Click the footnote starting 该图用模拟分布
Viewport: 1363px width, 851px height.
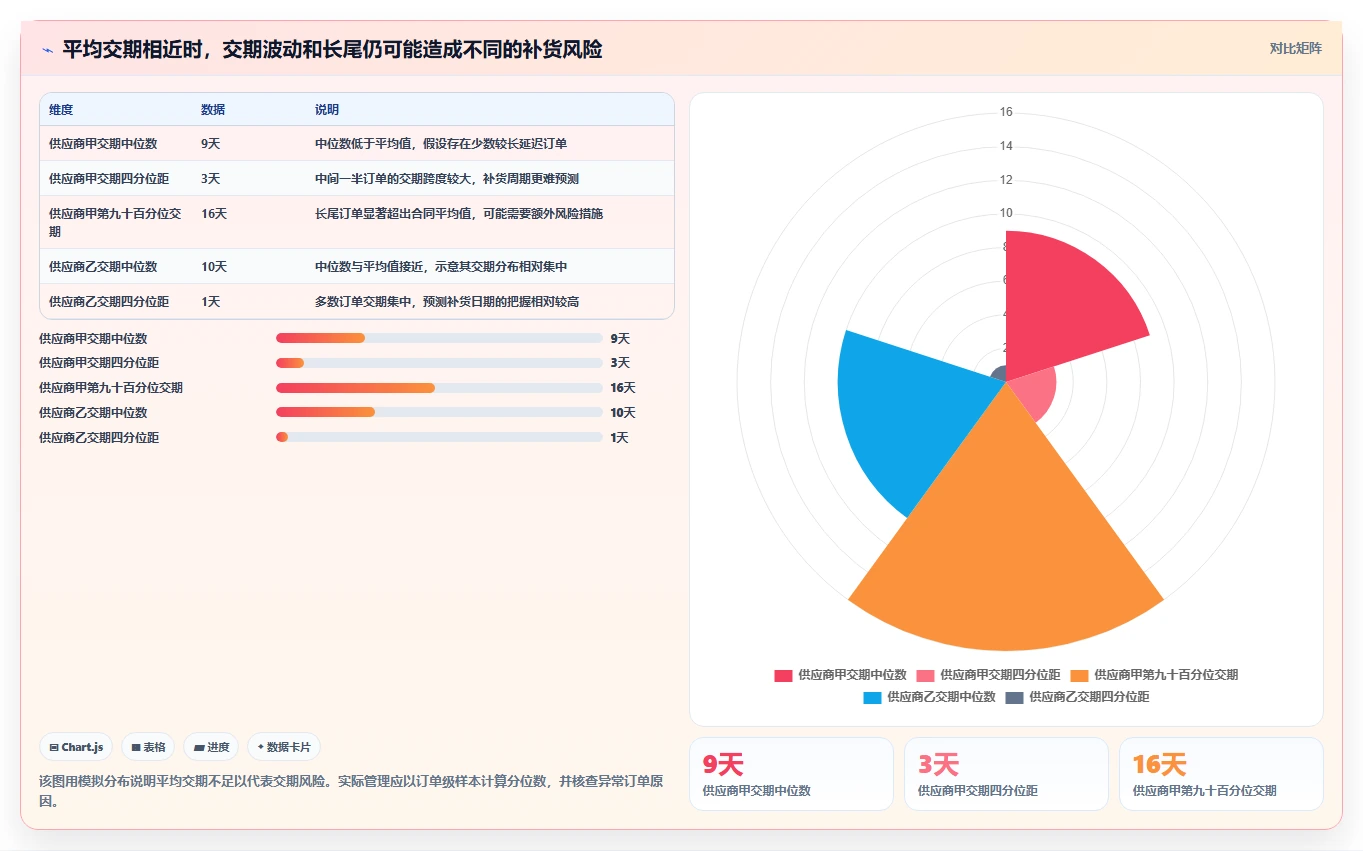(x=351, y=791)
